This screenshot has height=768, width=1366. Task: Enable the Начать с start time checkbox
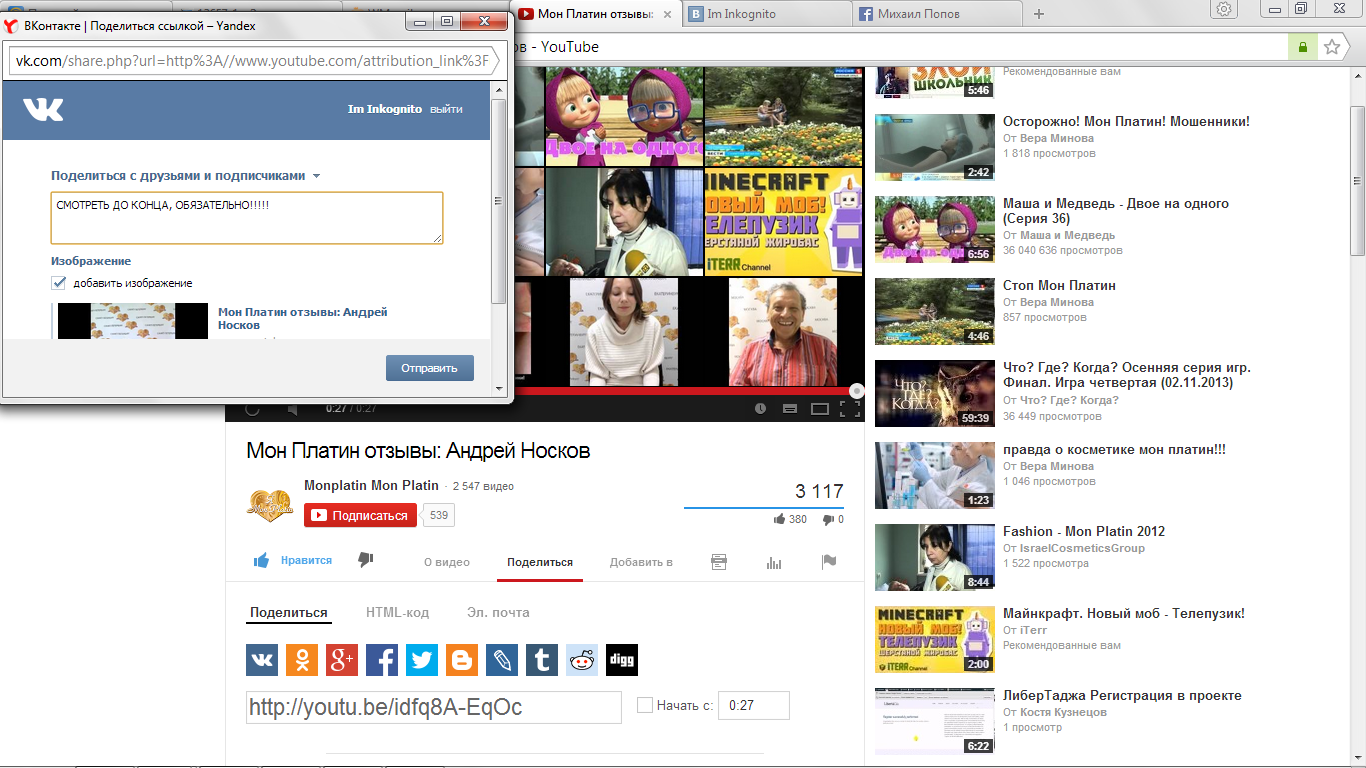645,705
